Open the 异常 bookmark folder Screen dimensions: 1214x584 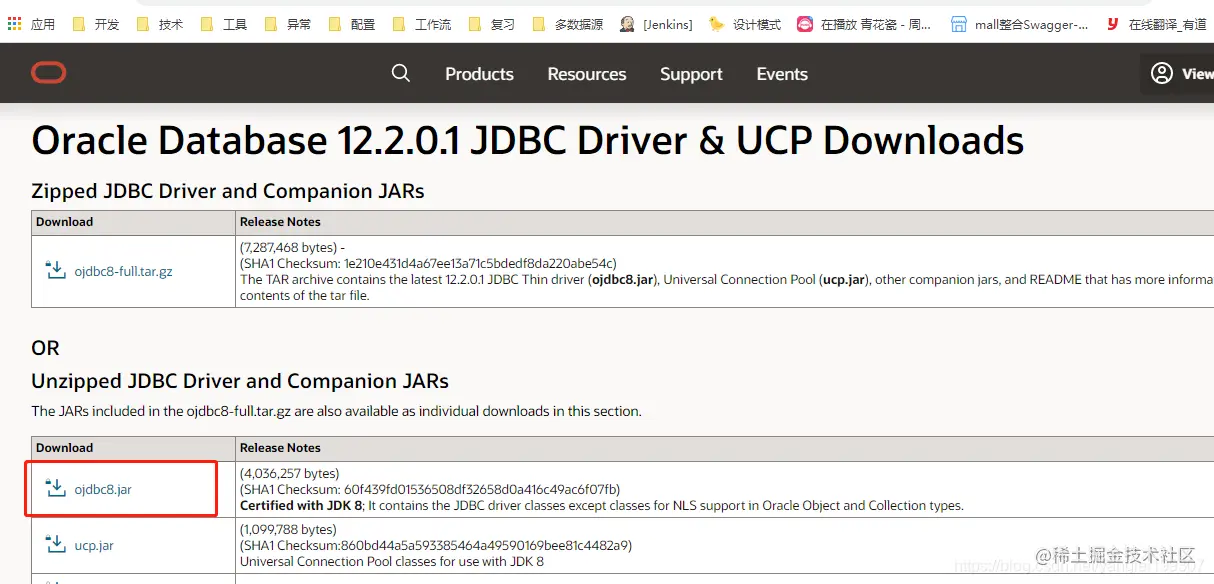click(x=289, y=24)
